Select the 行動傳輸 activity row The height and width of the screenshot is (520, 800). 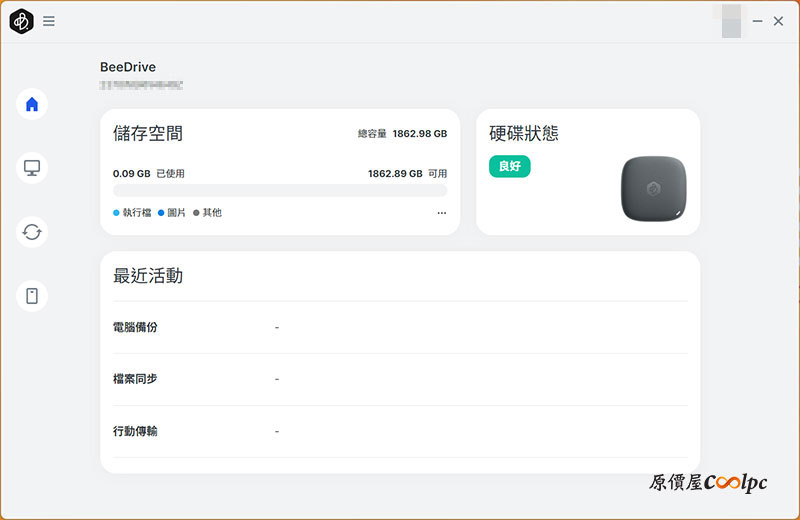tap(401, 432)
